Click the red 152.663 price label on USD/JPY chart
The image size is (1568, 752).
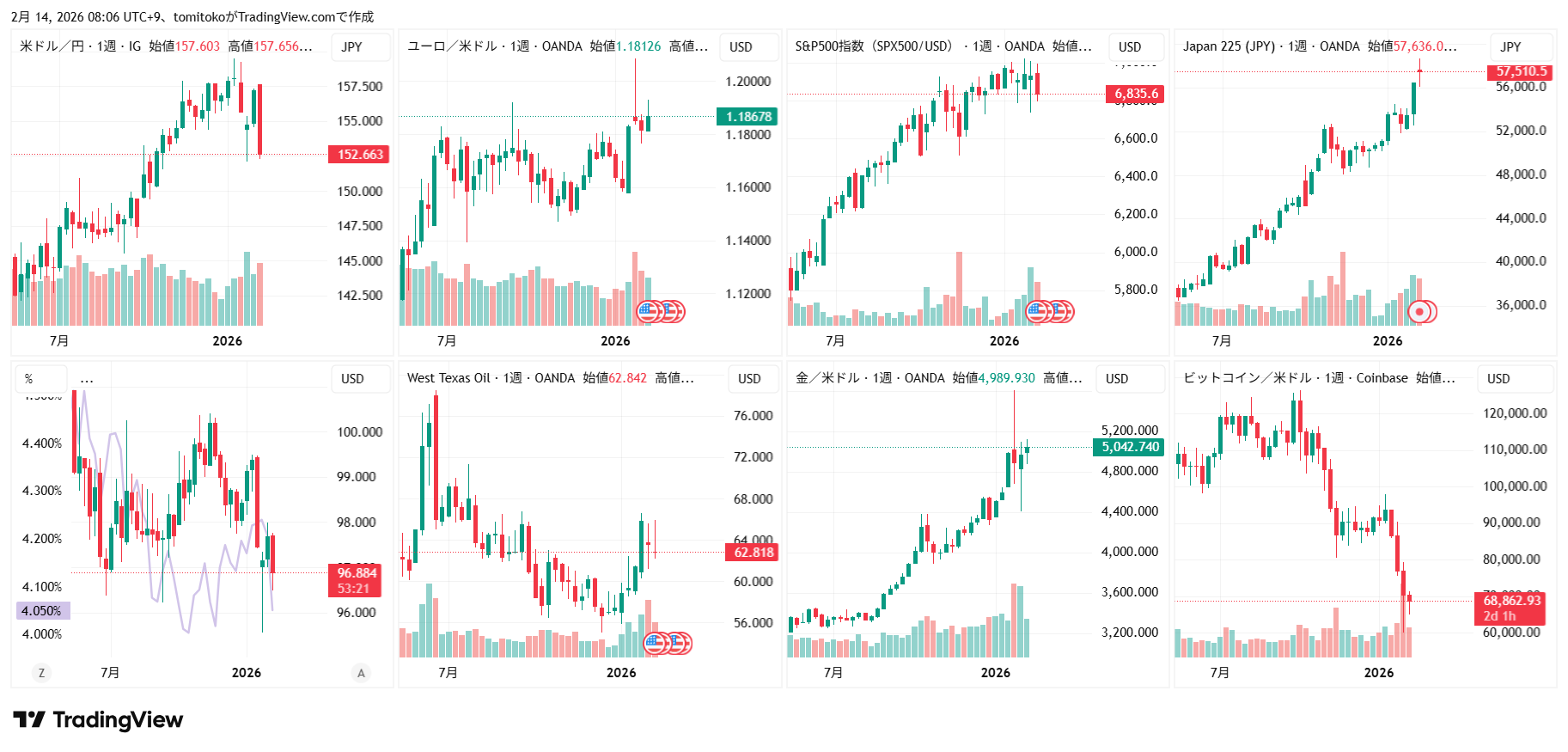(x=360, y=155)
